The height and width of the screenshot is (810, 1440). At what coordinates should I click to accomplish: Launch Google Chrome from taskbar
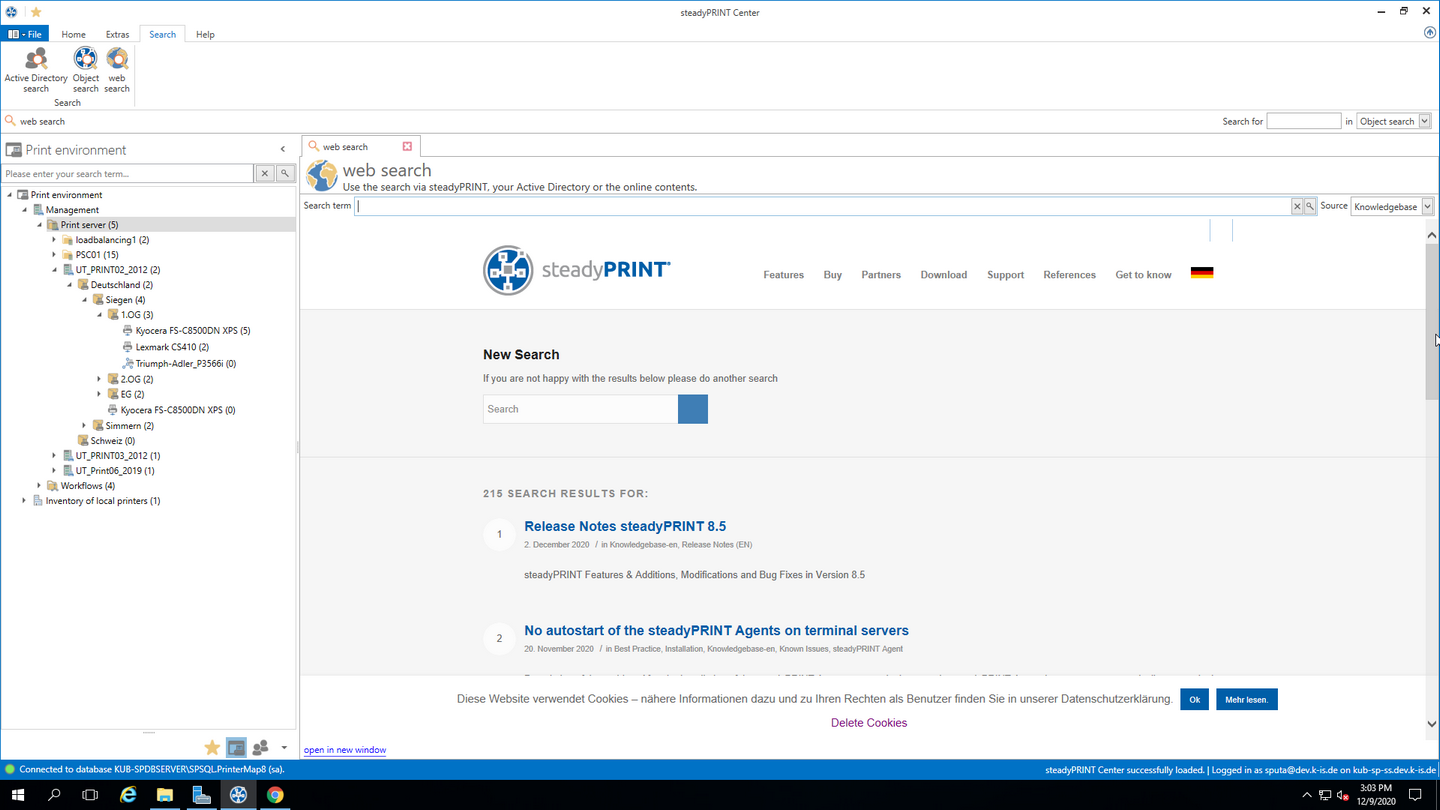tap(275, 795)
